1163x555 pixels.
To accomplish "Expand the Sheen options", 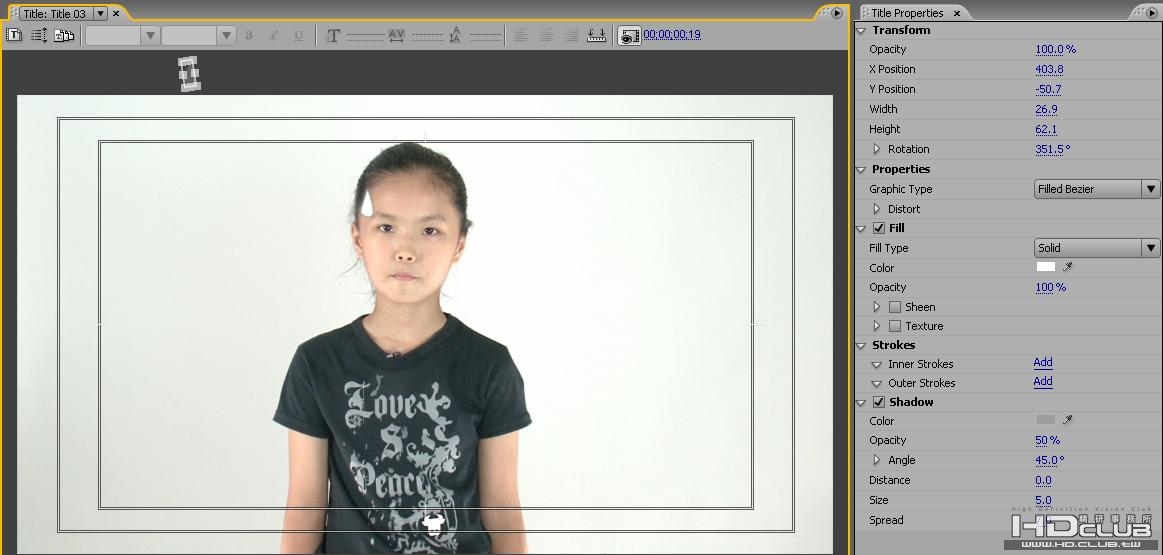I will coord(877,307).
